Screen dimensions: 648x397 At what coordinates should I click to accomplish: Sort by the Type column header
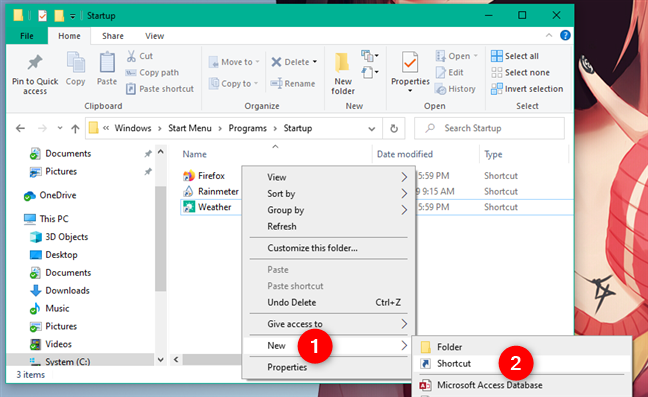(493, 154)
